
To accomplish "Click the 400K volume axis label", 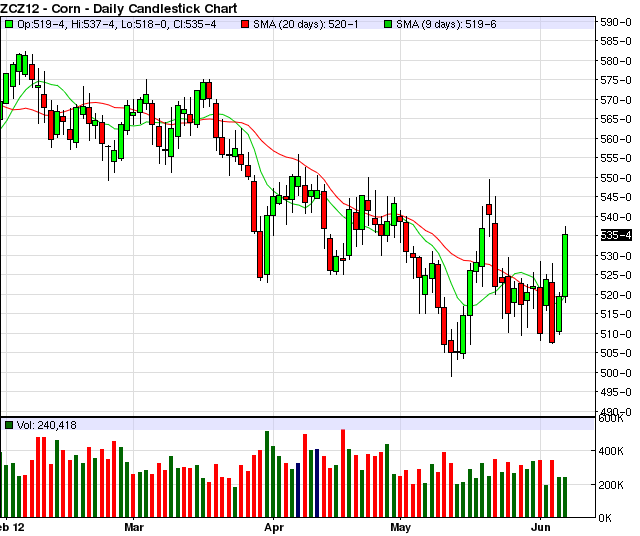I will click(611, 451).
